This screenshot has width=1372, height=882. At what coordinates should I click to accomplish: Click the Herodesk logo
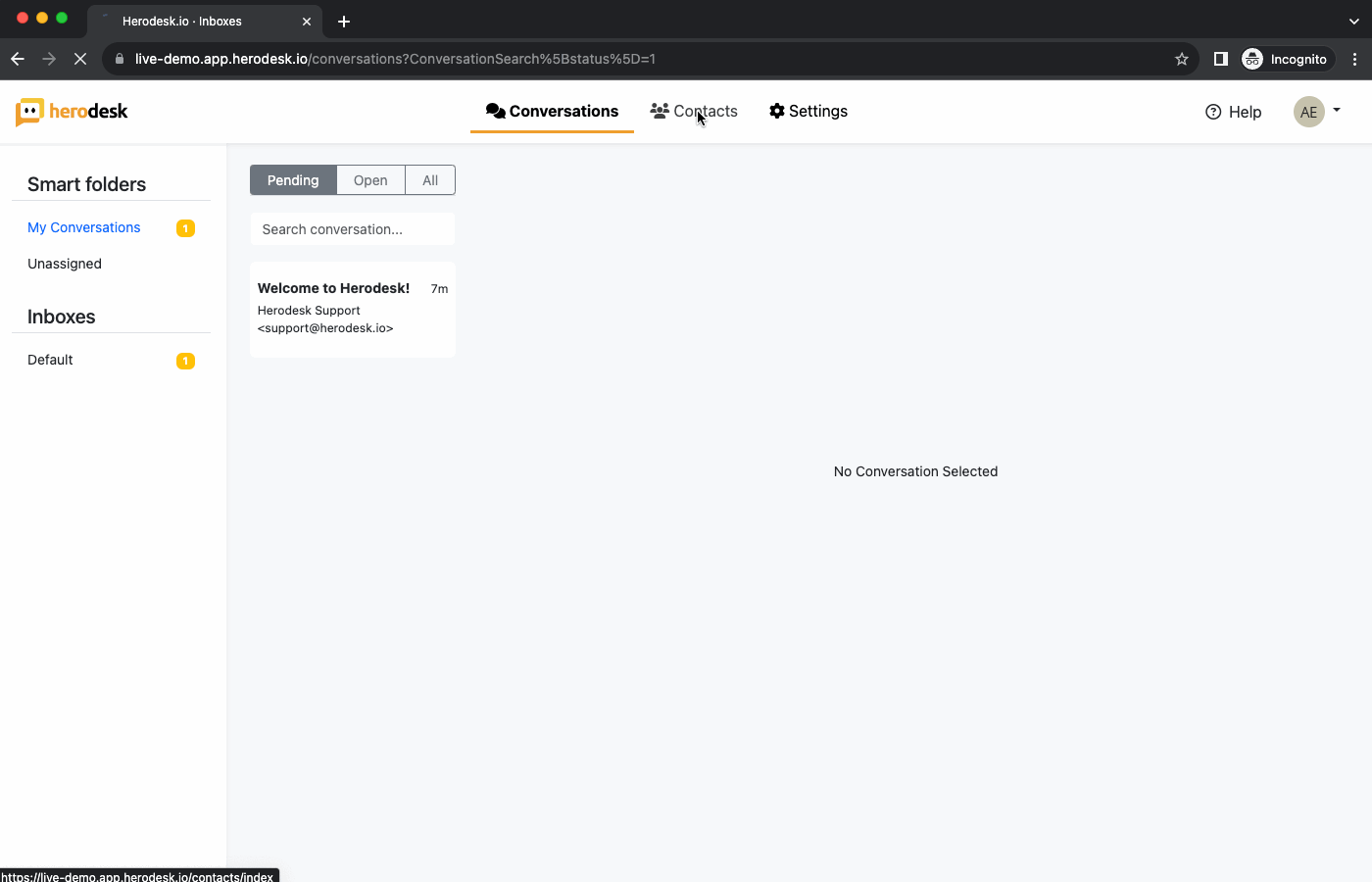click(72, 112)
